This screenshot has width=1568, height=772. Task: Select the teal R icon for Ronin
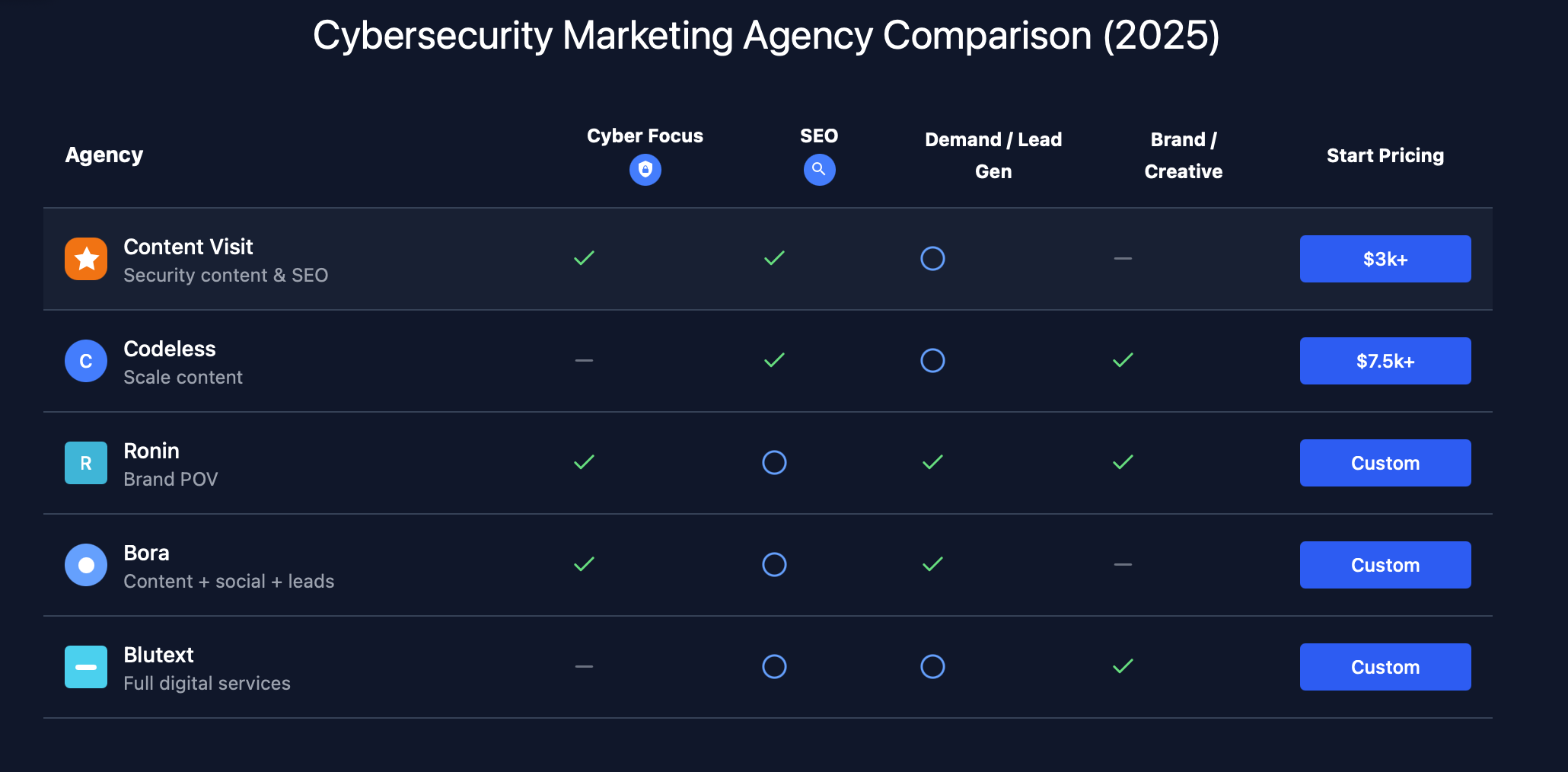coord(86,462)
